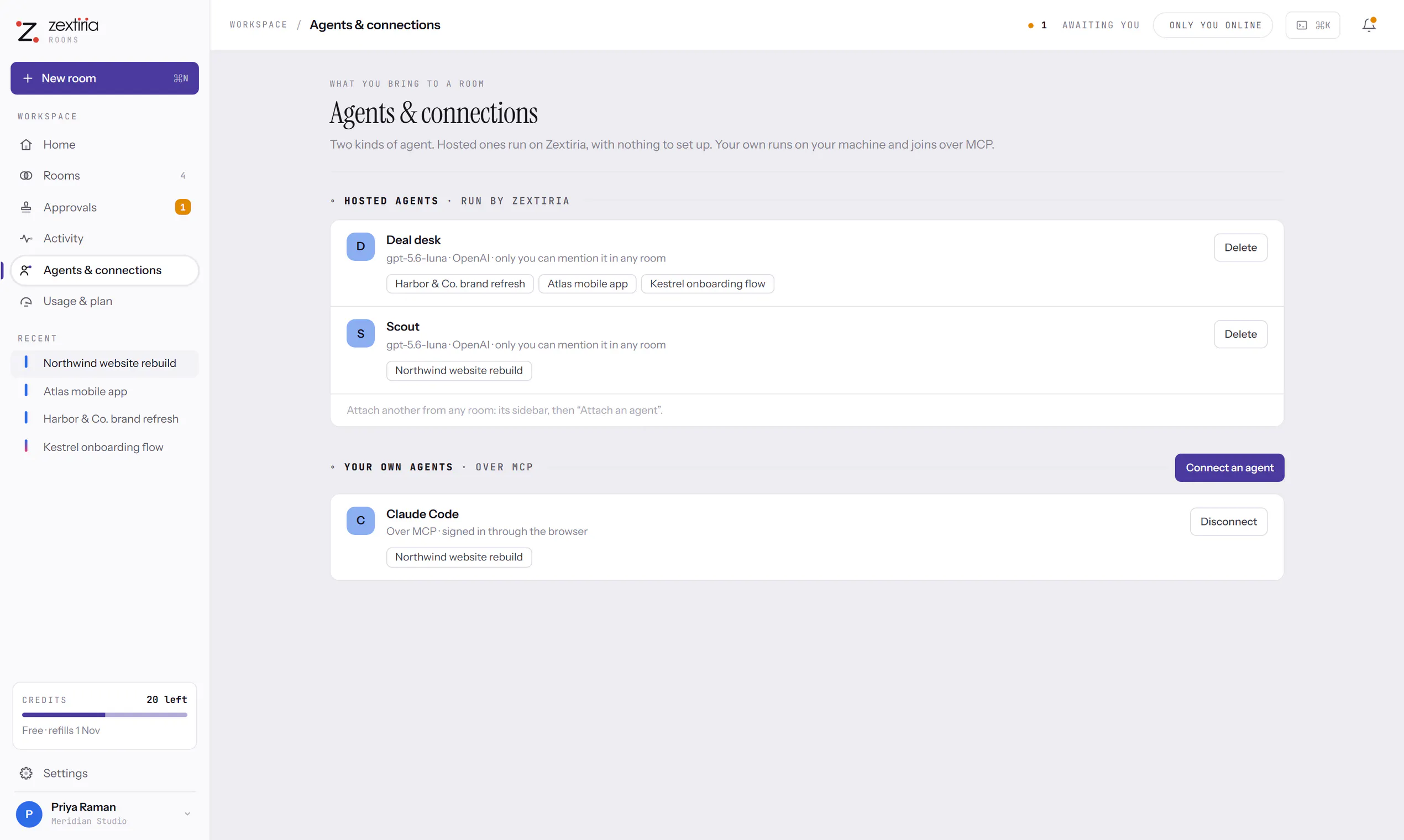This screenshot has width=1404, height=840.
Task: Click the Scout S avatar
Action: [360, 333]
